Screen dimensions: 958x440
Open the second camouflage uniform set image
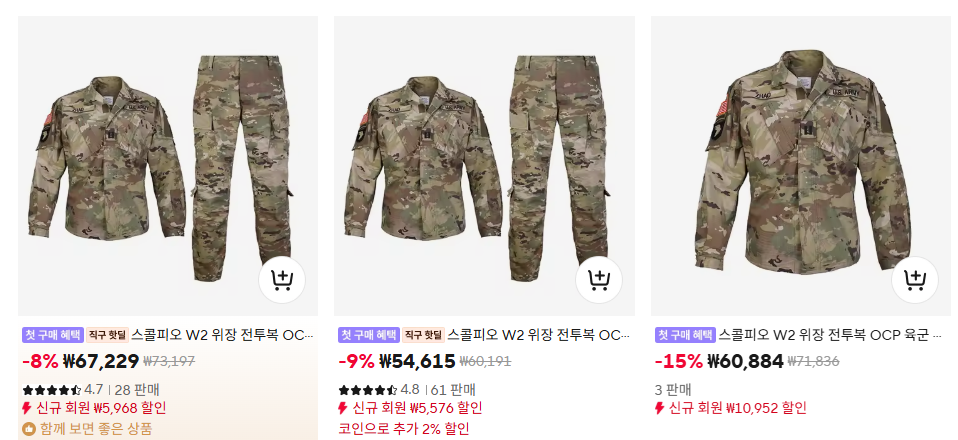[484, 166]
